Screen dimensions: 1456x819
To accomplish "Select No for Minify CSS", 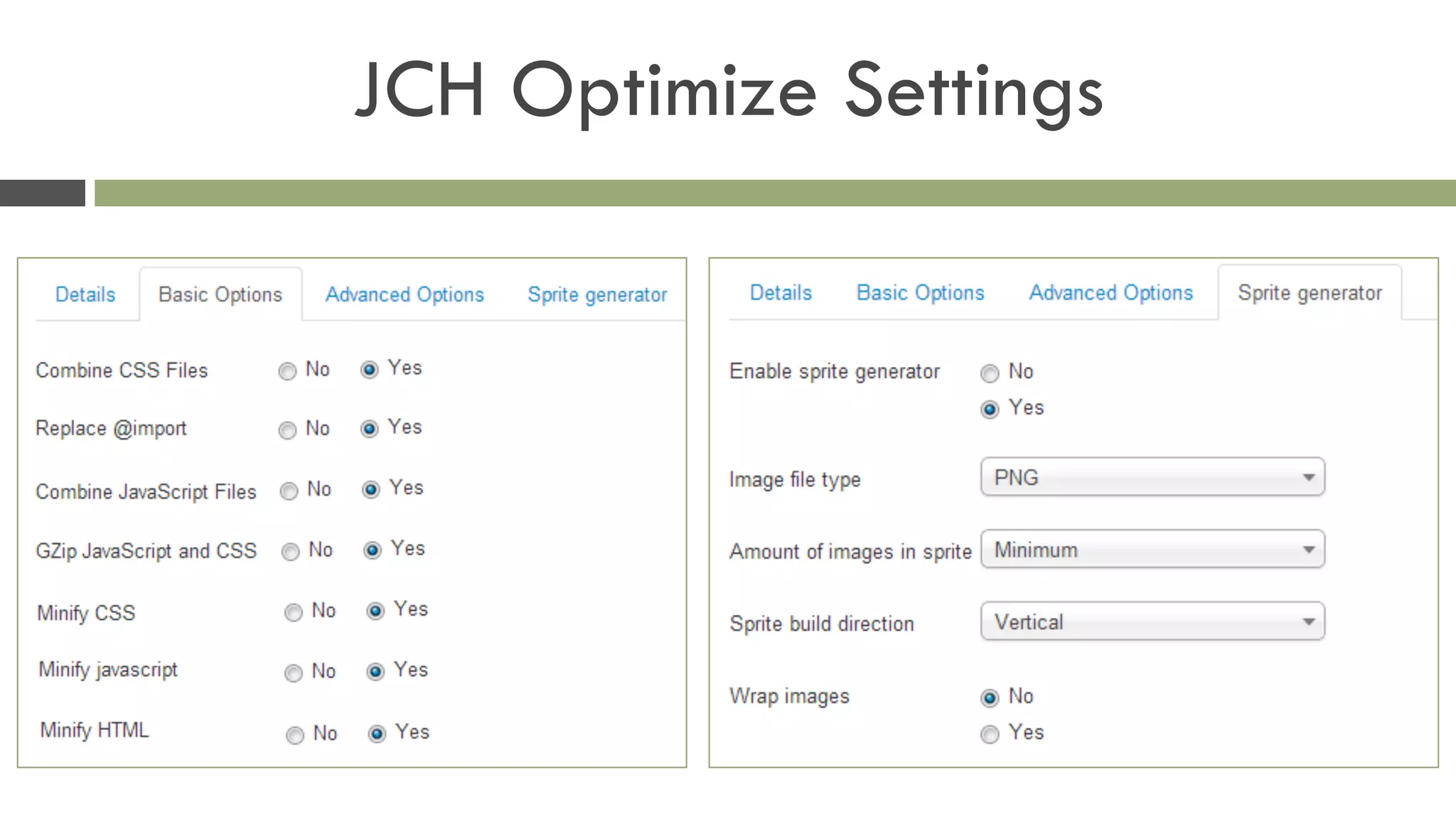I will (293, 612).
